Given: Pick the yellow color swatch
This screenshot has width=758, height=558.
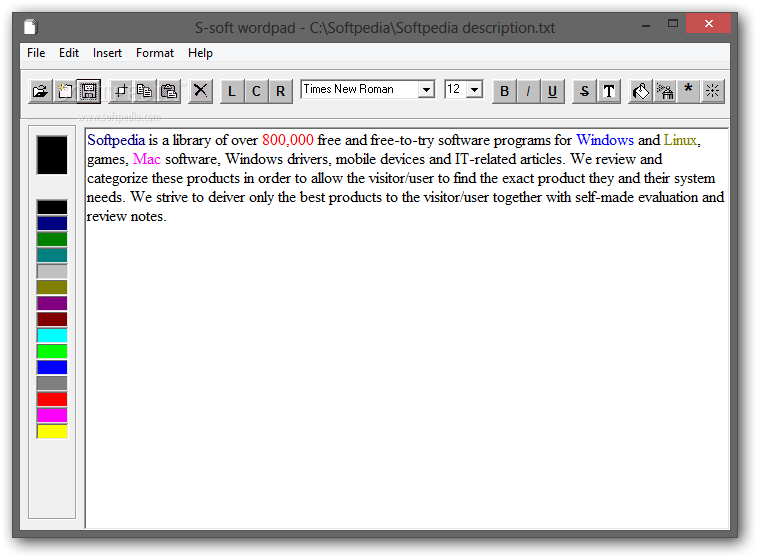Looking at the screenshot, I should click(x=52, y=431).
